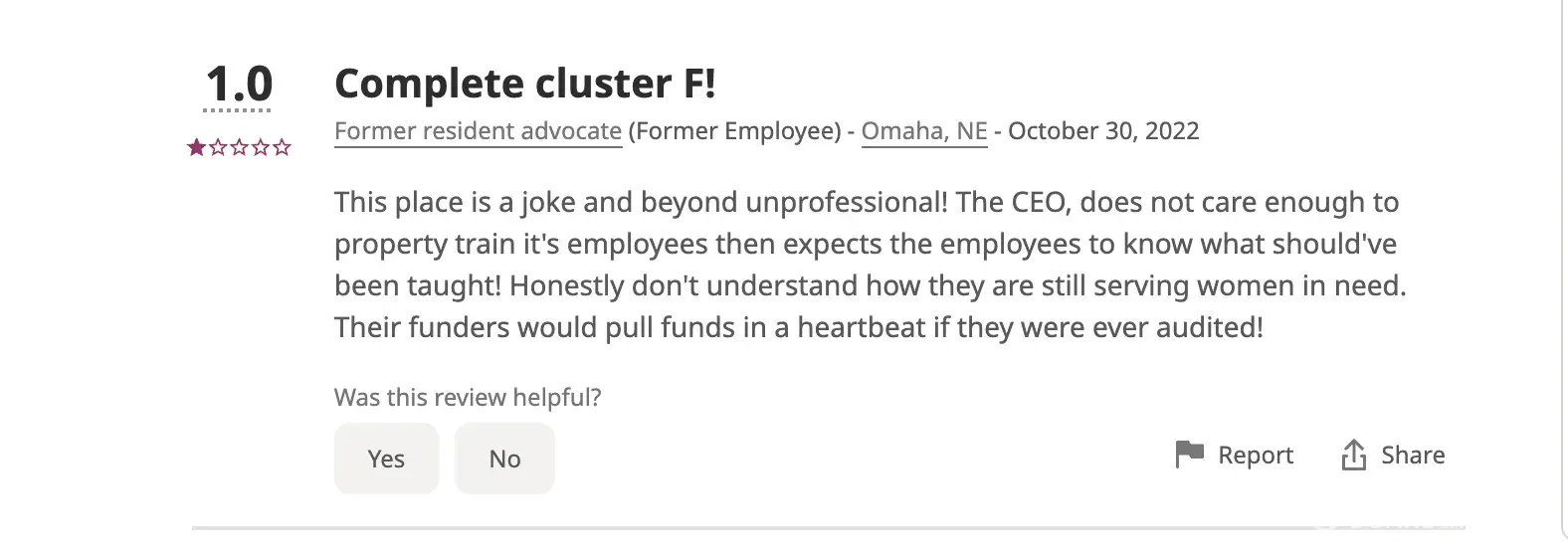
Task: Click the share arrow icon
Action: pyautogui.click(x=1353, y=456)
